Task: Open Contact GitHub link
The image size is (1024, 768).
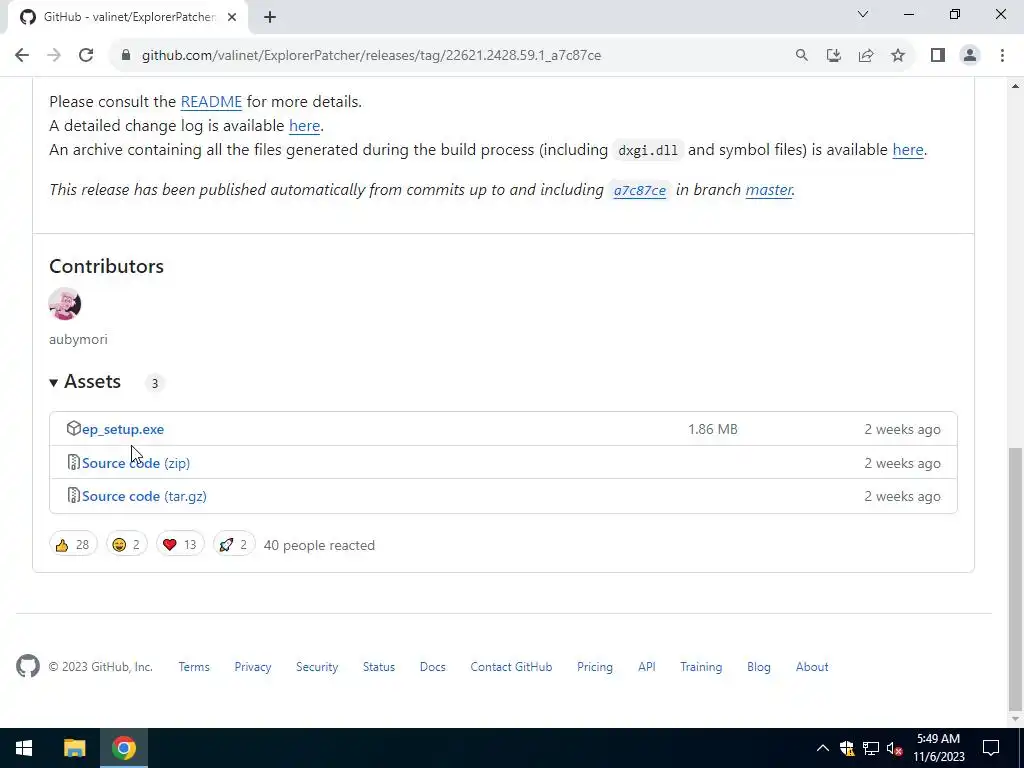Action: tap(511, 667)
